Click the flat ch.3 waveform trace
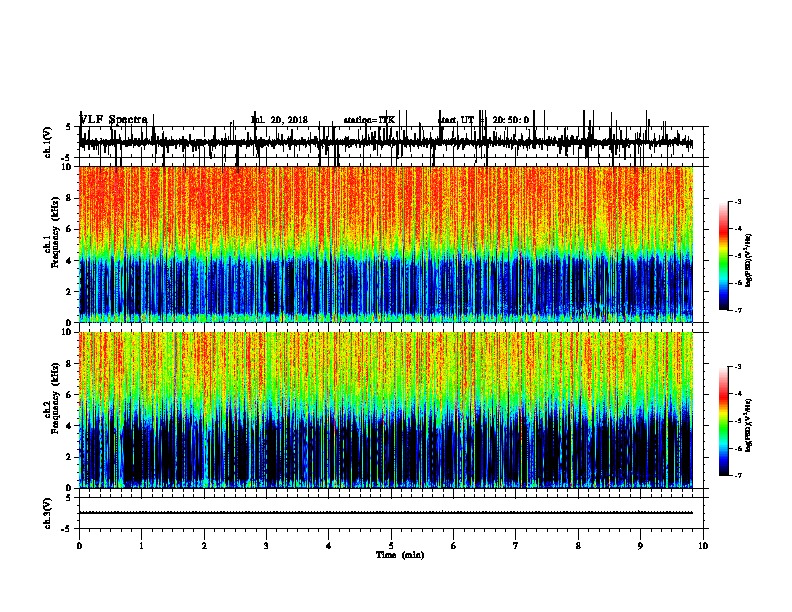This screenshot has height=612, width=792. click(x=386, y=513)
